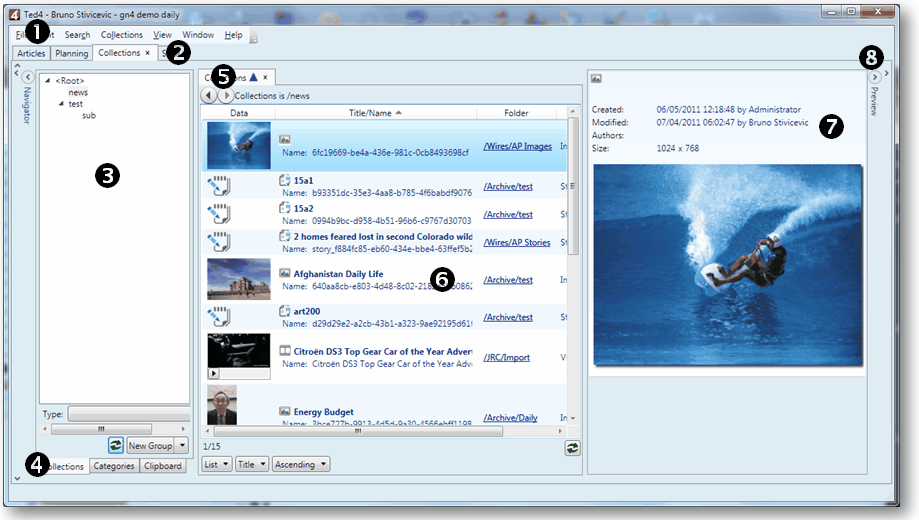Open the /JRC/Import folder link
This screenshot has height=520, width=919.
506,357
